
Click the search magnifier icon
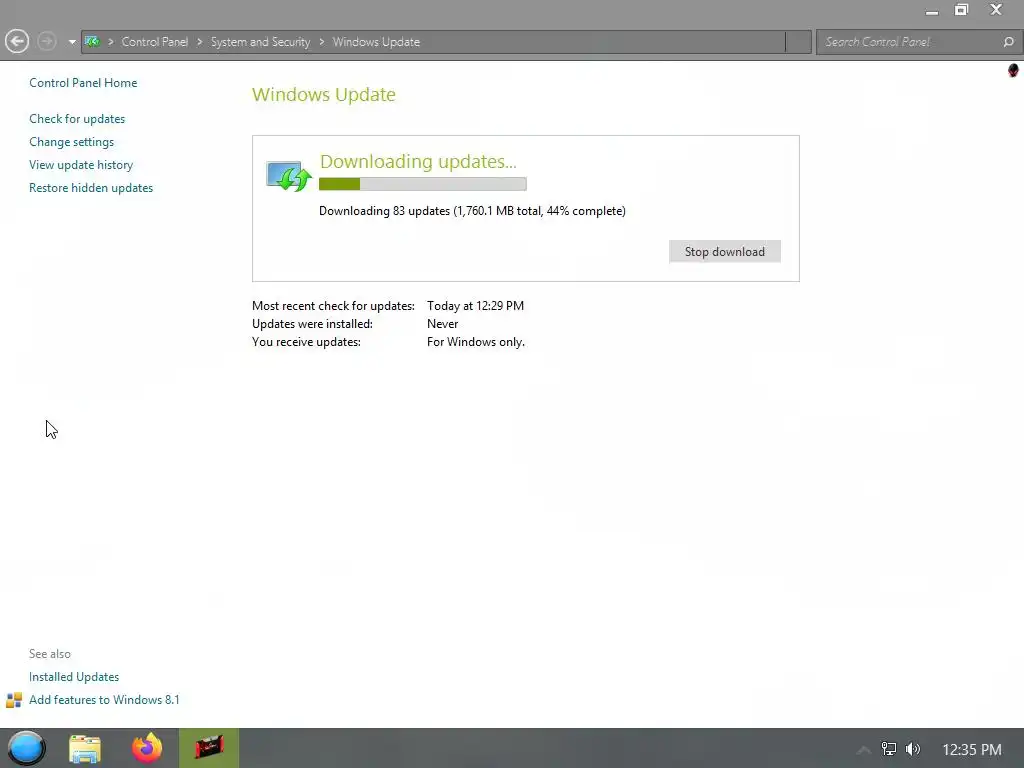(1008, 42)
